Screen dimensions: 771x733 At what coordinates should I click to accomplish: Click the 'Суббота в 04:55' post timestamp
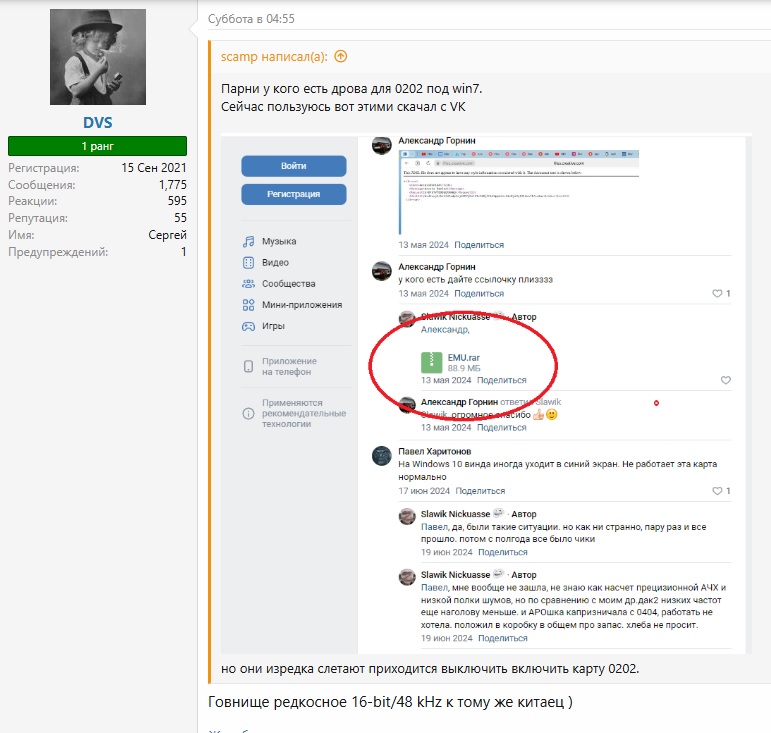tap(251, 19)
